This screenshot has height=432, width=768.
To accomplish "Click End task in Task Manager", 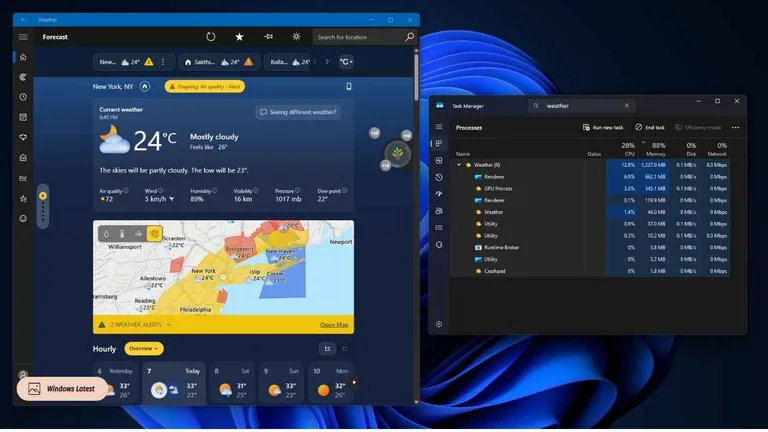I will pyautogui.click(x=650, y=127).
